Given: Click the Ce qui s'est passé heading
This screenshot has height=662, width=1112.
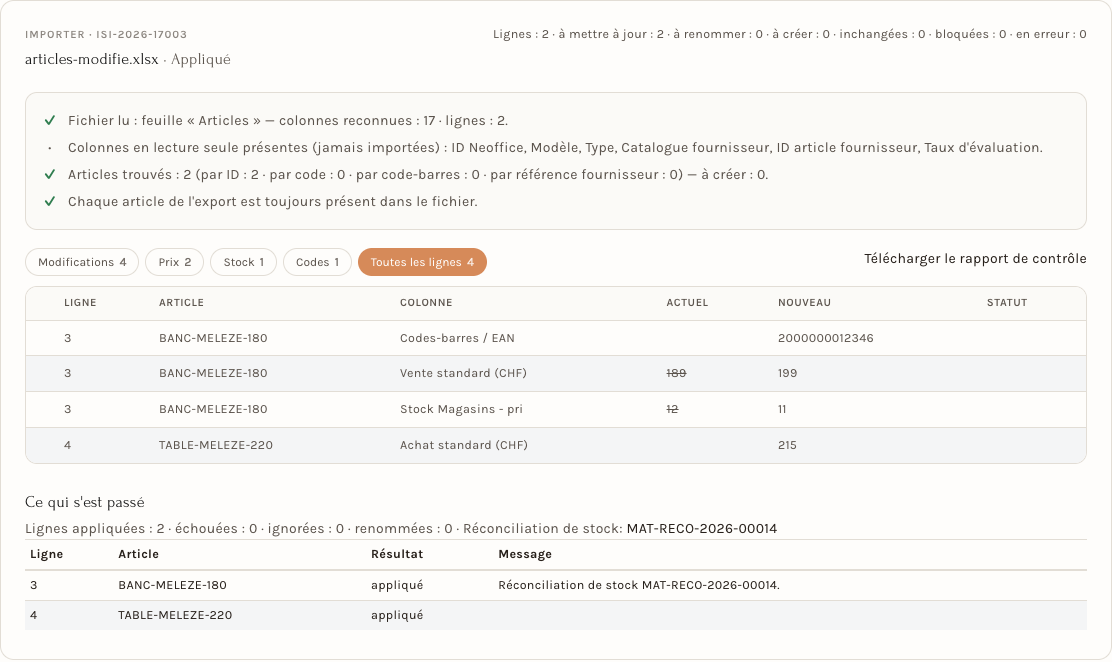Looking at the screenshot, I should pos(84,502).
